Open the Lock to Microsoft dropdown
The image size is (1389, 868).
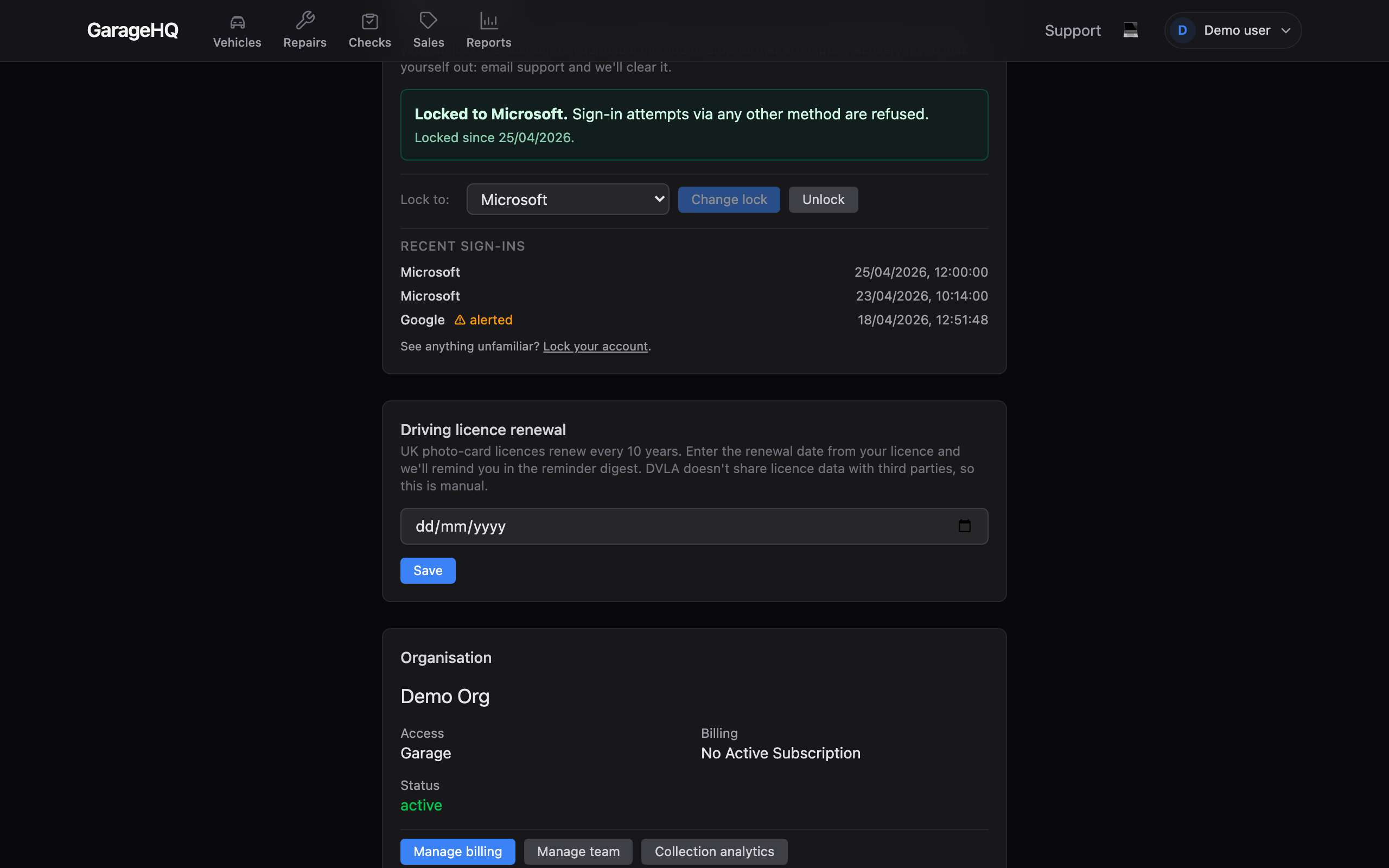pyautogui.click(x=568, y=199)
